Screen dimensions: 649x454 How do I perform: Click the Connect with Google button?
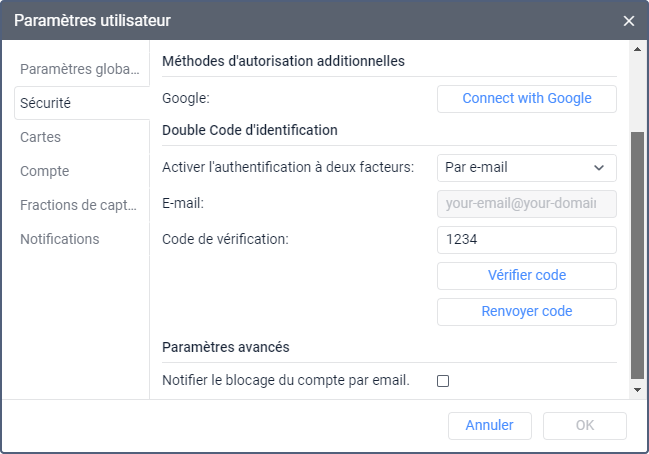(527, 98)
